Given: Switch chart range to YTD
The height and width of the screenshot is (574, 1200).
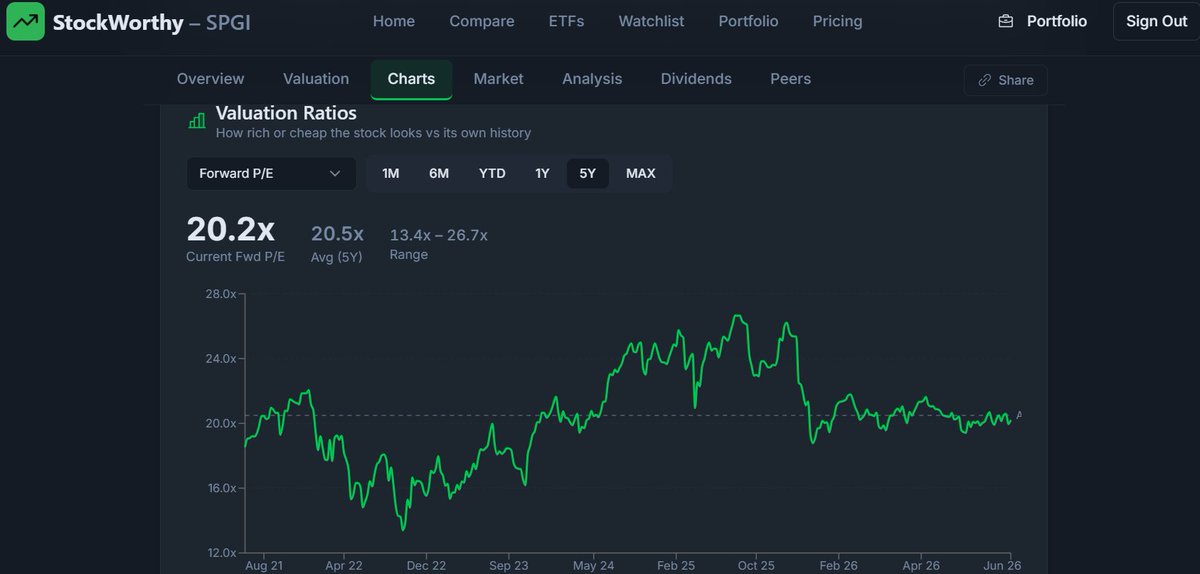Looking at the screenshot, I should point(492,174).
